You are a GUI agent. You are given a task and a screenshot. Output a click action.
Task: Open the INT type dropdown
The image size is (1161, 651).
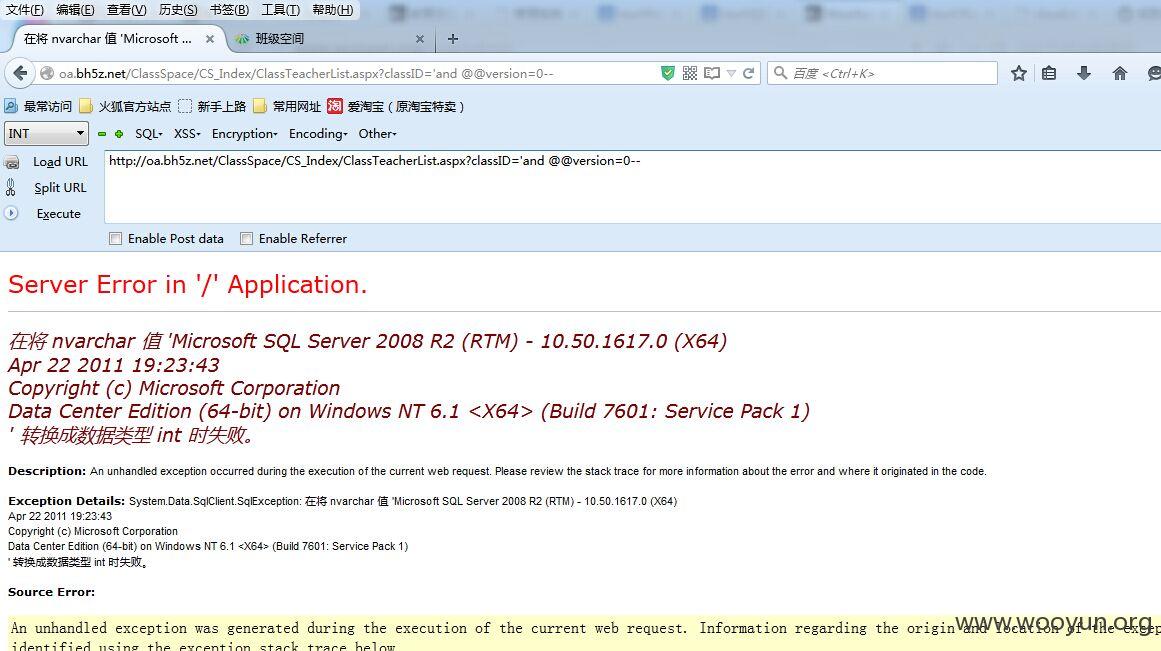pos(46,133)
